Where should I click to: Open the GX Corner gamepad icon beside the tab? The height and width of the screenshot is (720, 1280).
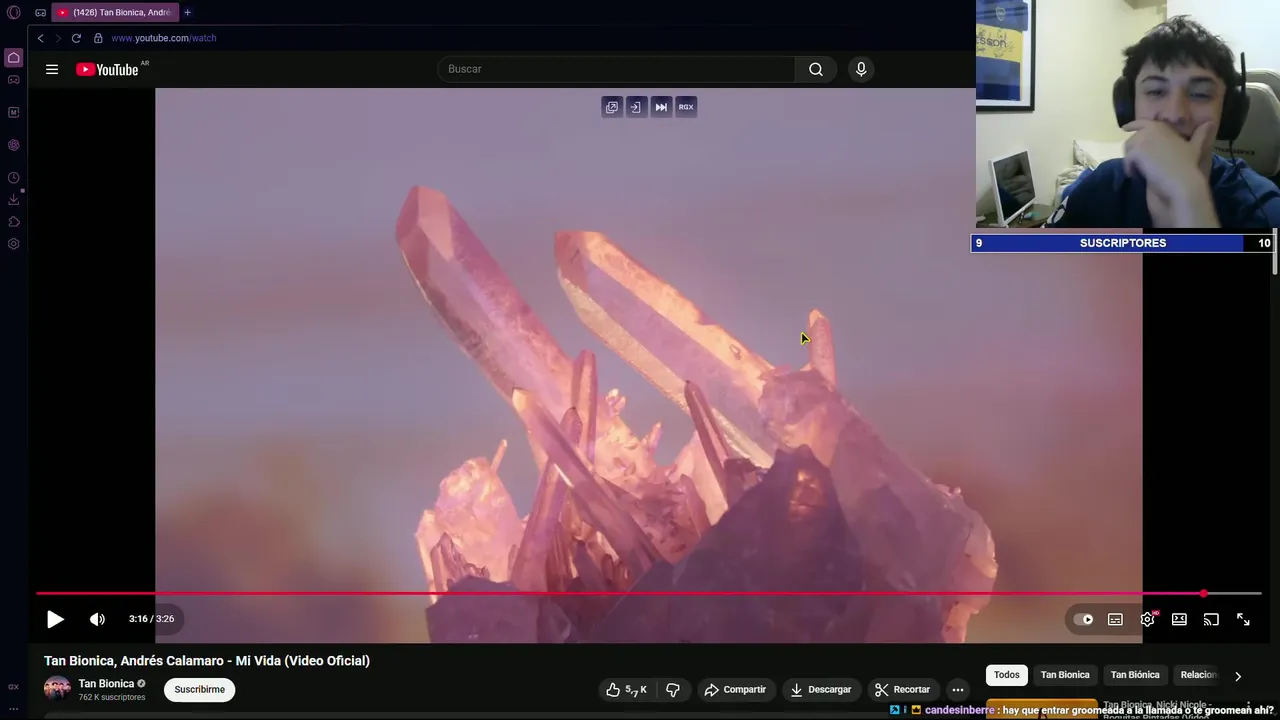point(40,13)
